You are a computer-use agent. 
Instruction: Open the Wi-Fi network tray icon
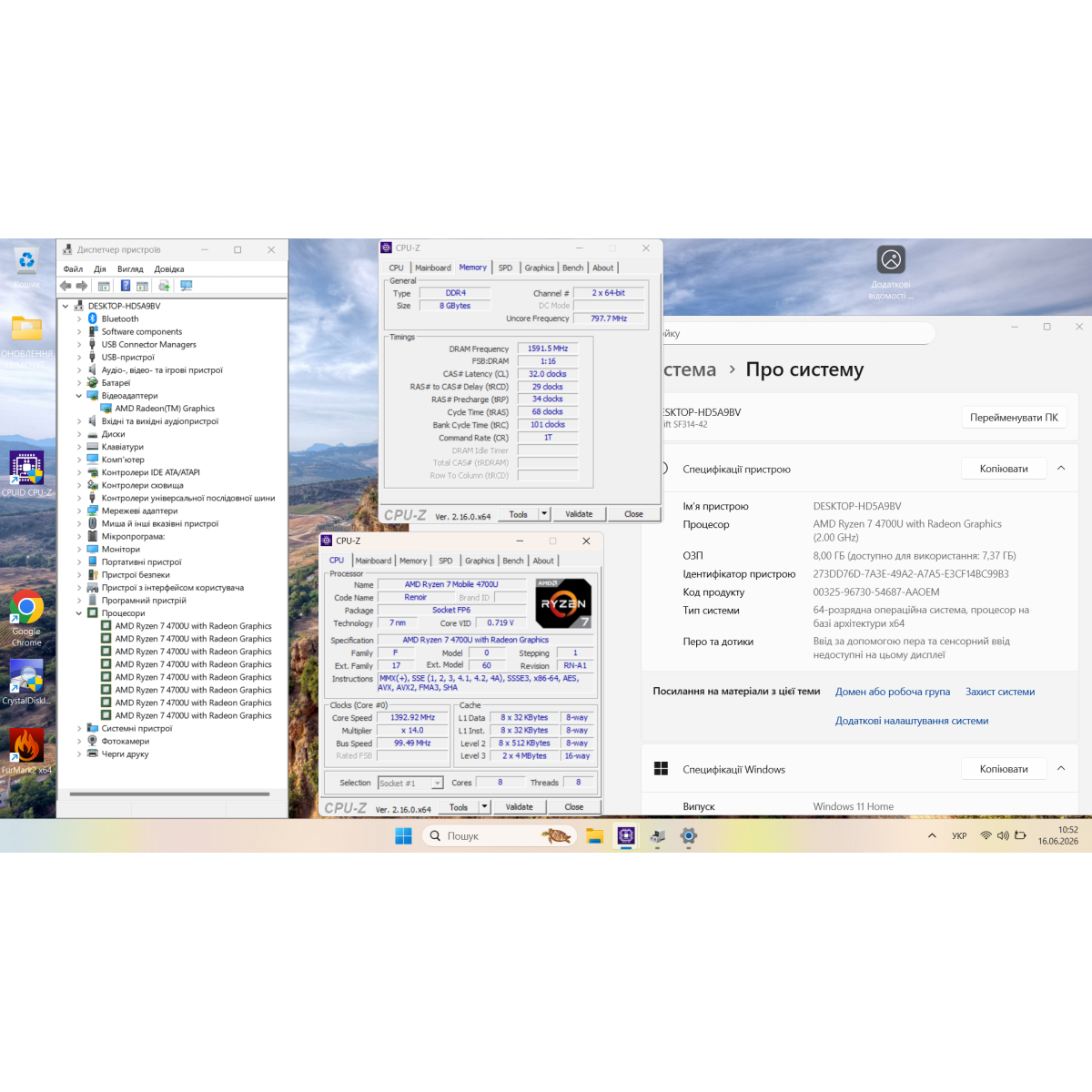point(986,835)
